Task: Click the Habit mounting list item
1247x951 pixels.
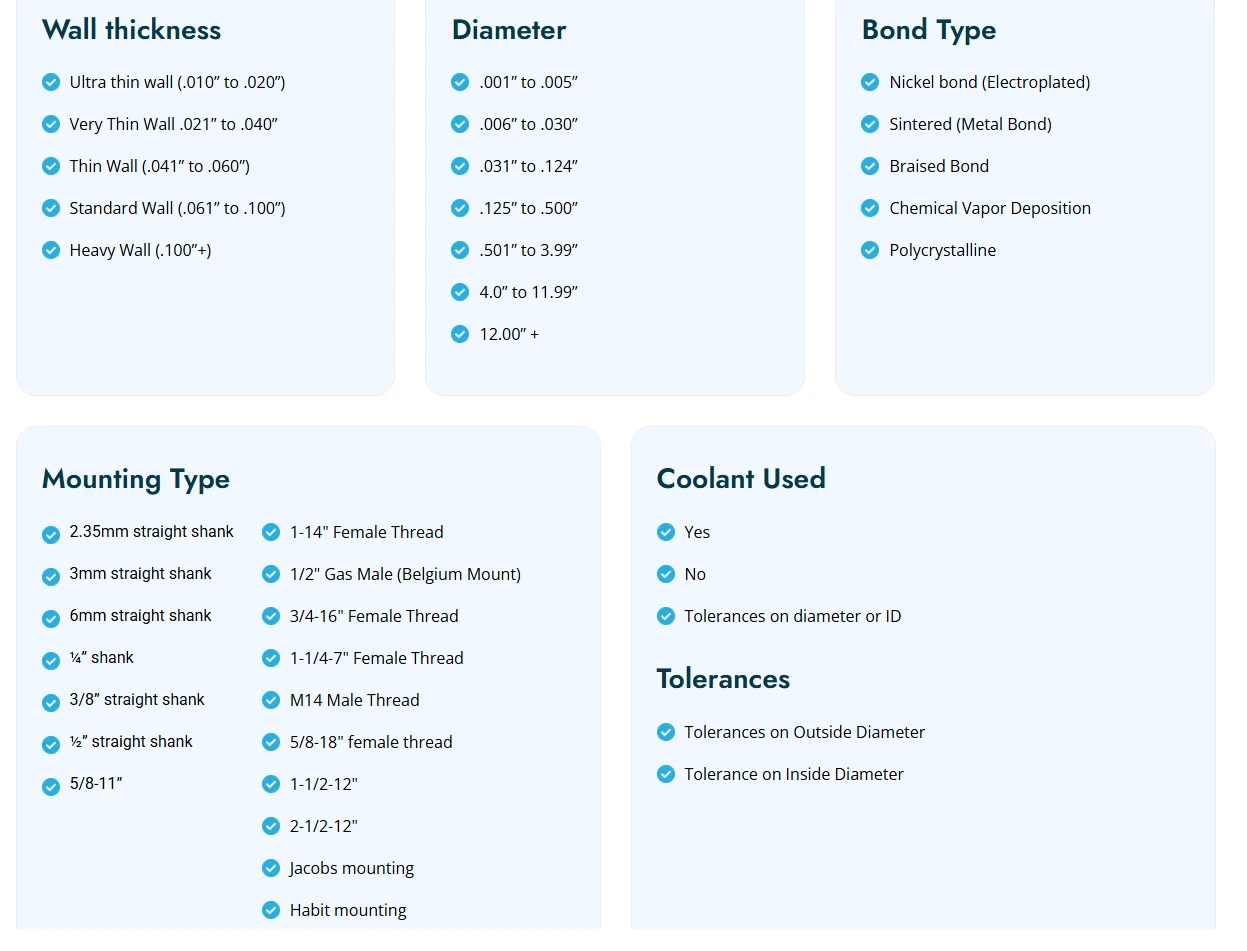Action: coord(348,910)
